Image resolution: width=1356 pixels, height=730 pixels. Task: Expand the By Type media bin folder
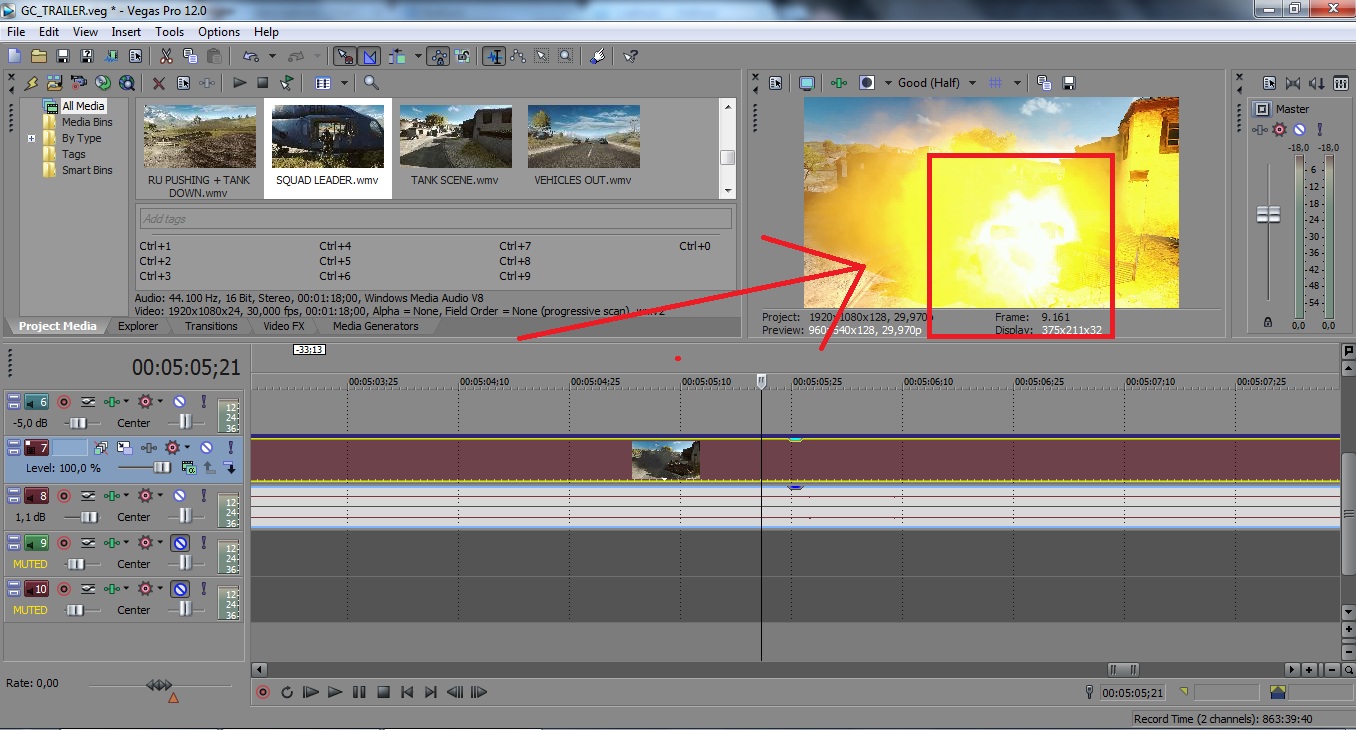[x=32, y=138]
